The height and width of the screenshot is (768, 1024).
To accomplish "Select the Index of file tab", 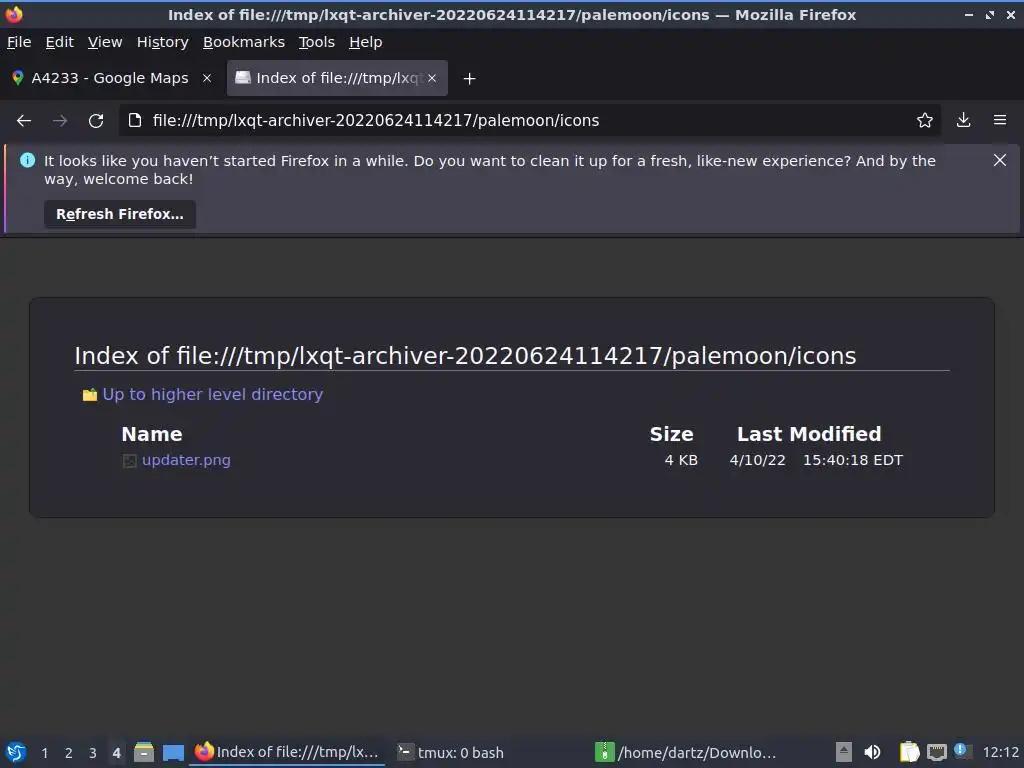I will (337, 78).
